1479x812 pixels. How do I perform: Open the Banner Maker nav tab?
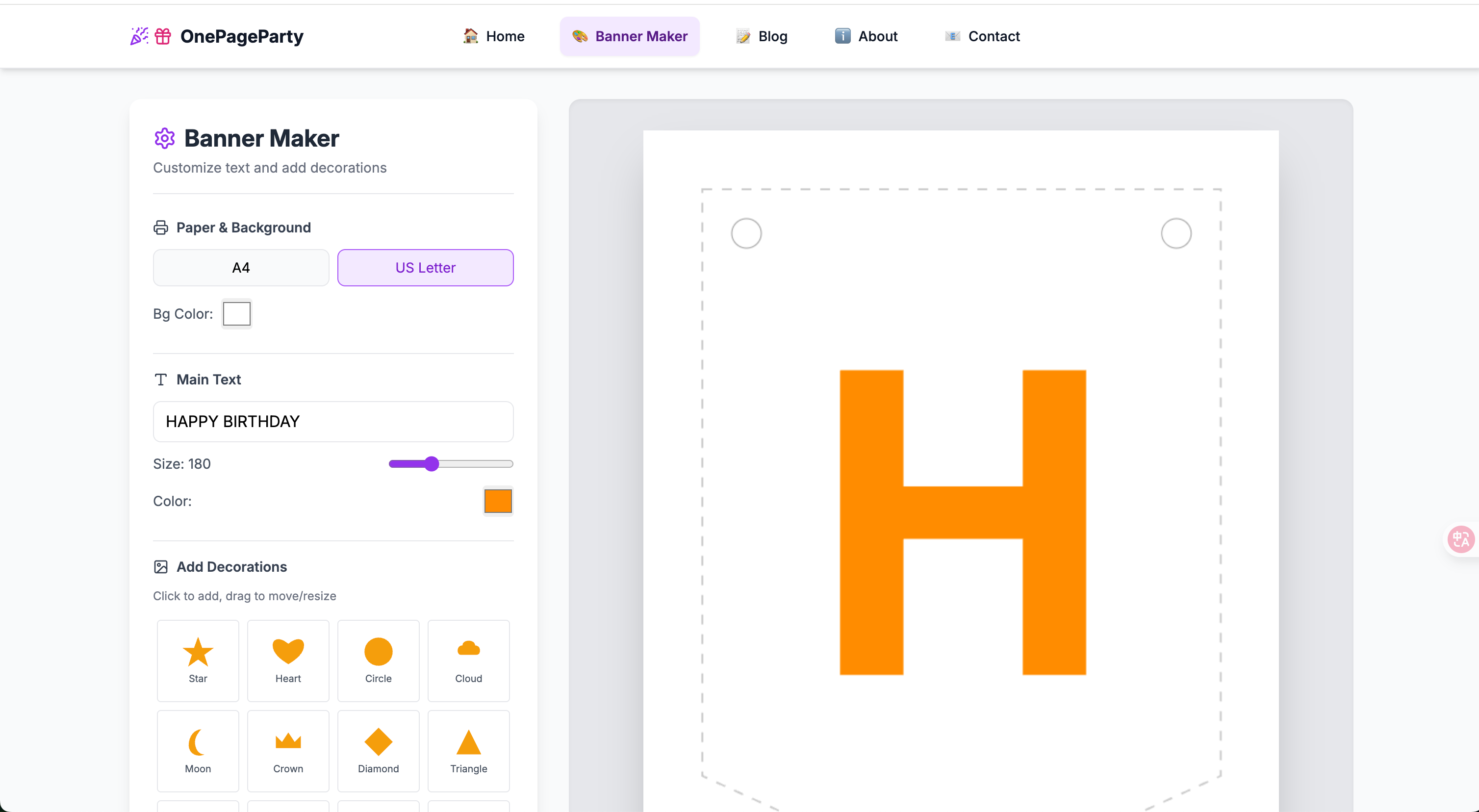point(630,36)
